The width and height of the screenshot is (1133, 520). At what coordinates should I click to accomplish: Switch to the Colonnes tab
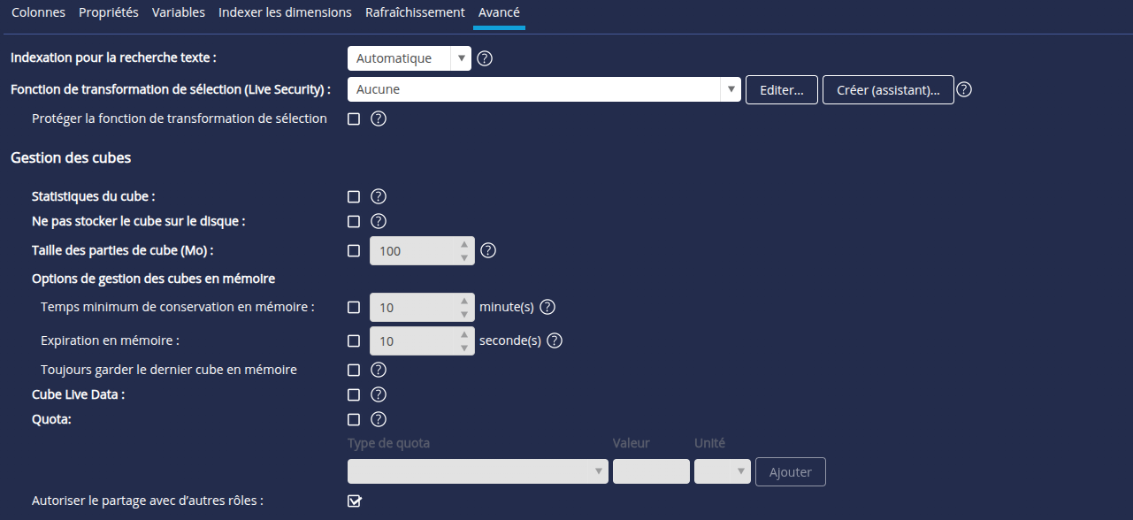(x=38, y=13)
